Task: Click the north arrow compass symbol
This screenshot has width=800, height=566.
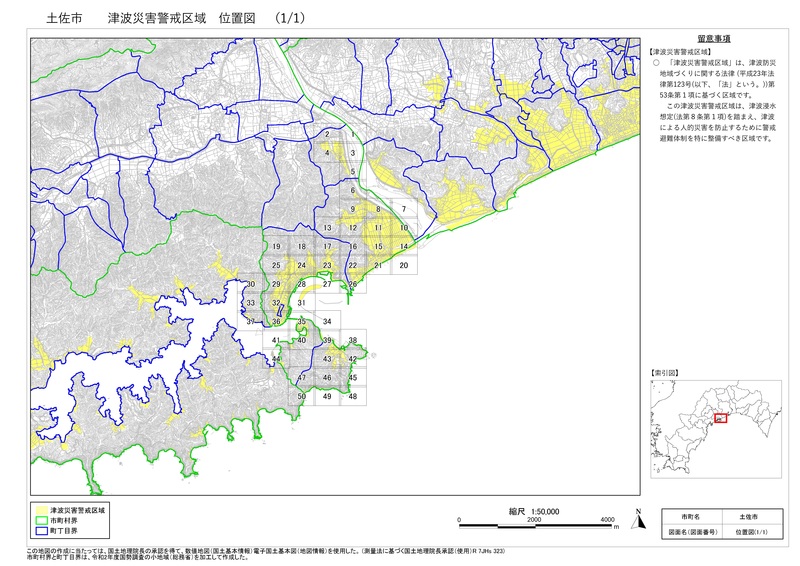Action: (x=636, y=520)
